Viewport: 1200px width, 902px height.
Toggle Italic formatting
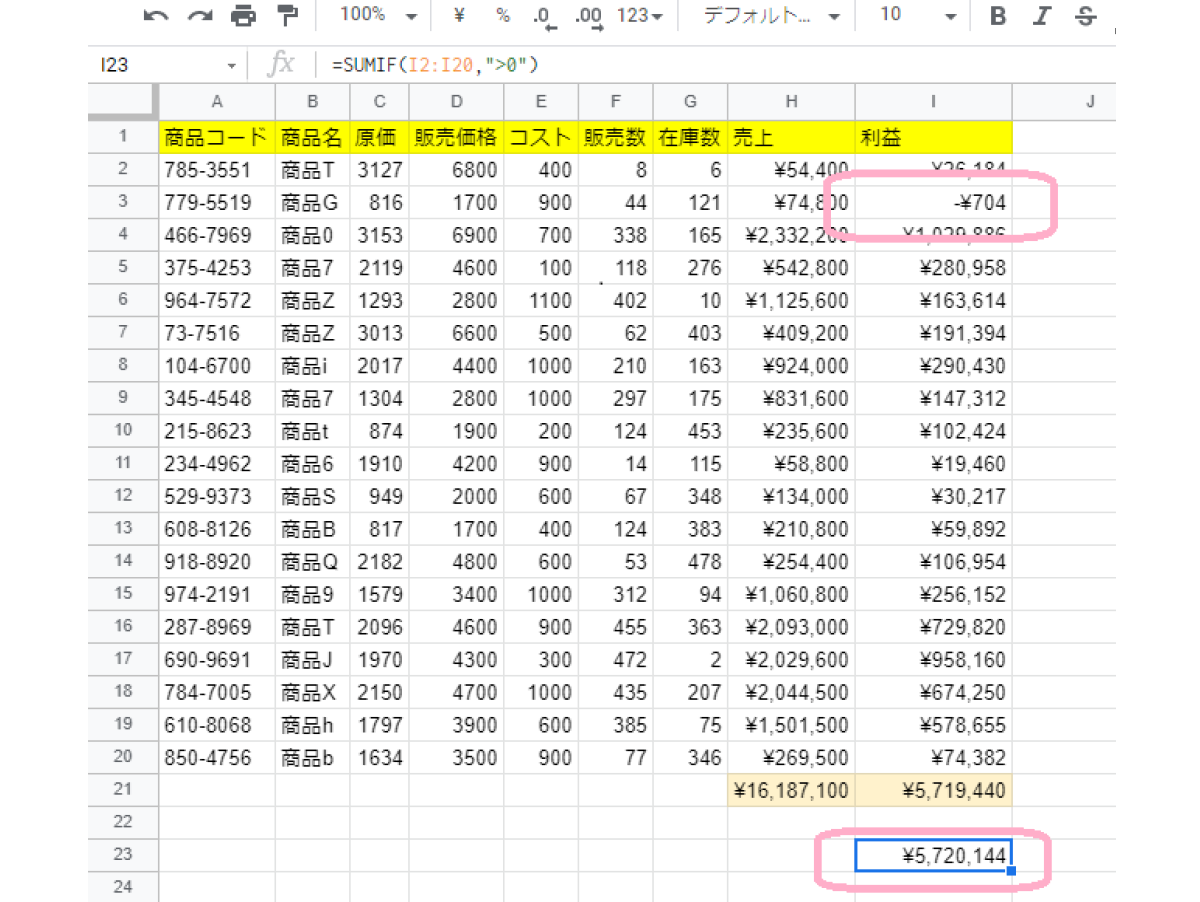(1042, 15)
